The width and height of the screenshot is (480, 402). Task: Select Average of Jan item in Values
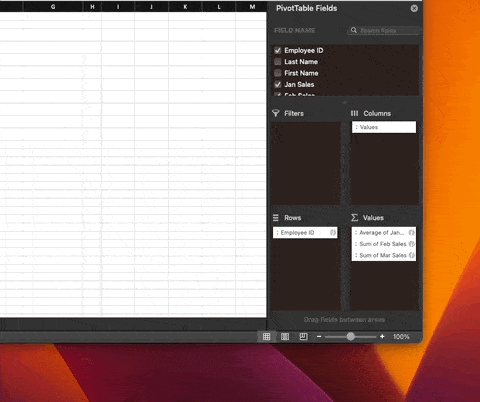click(384, 232)
